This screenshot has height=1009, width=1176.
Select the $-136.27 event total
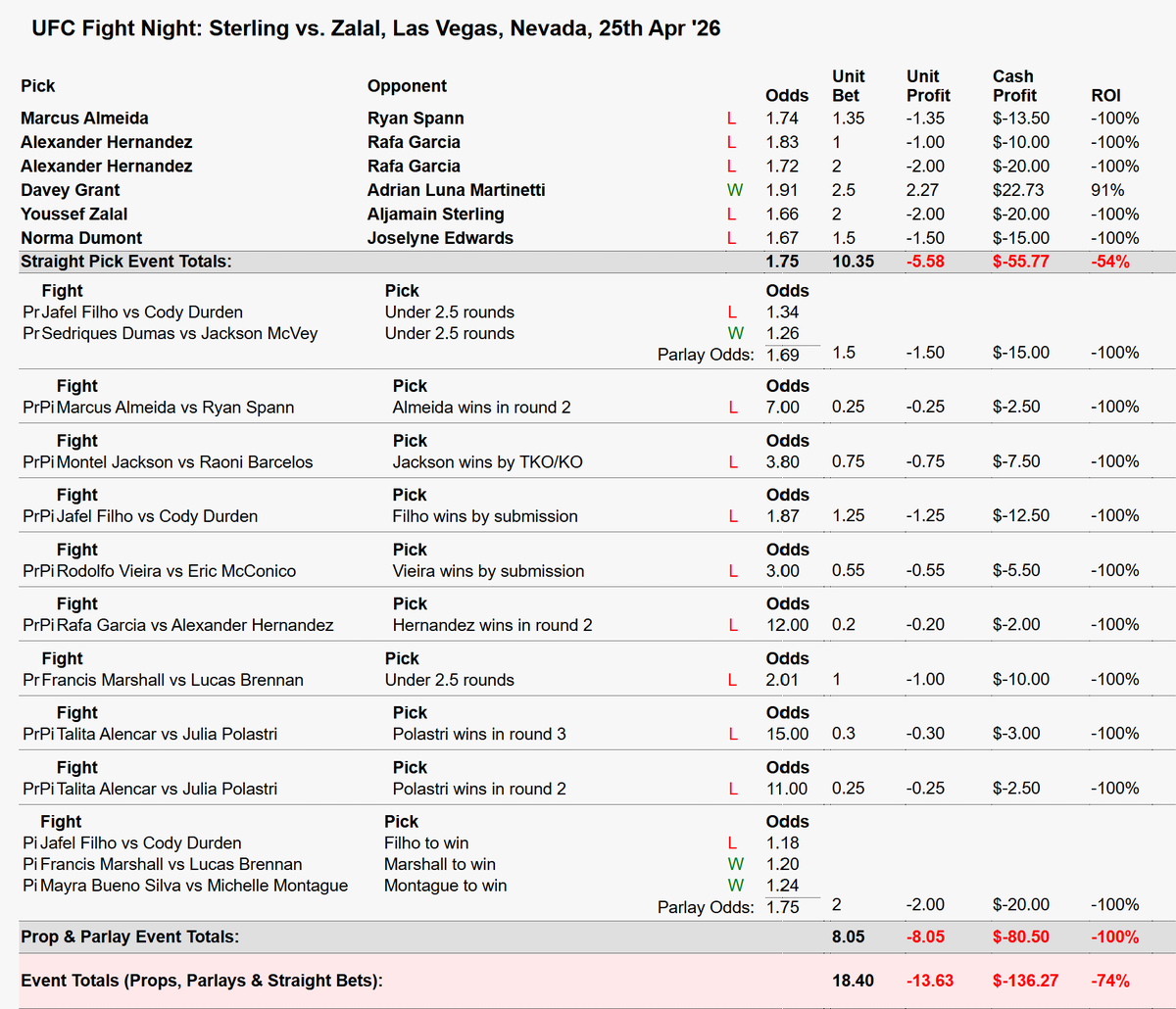1025,980
